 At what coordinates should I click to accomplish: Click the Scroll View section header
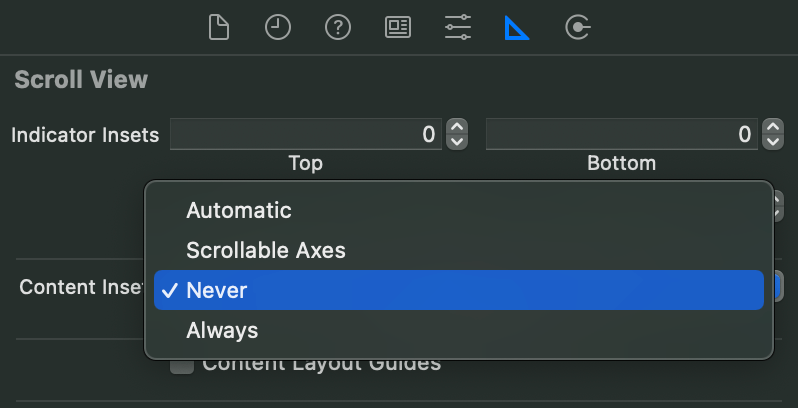[x=81, y=80]
